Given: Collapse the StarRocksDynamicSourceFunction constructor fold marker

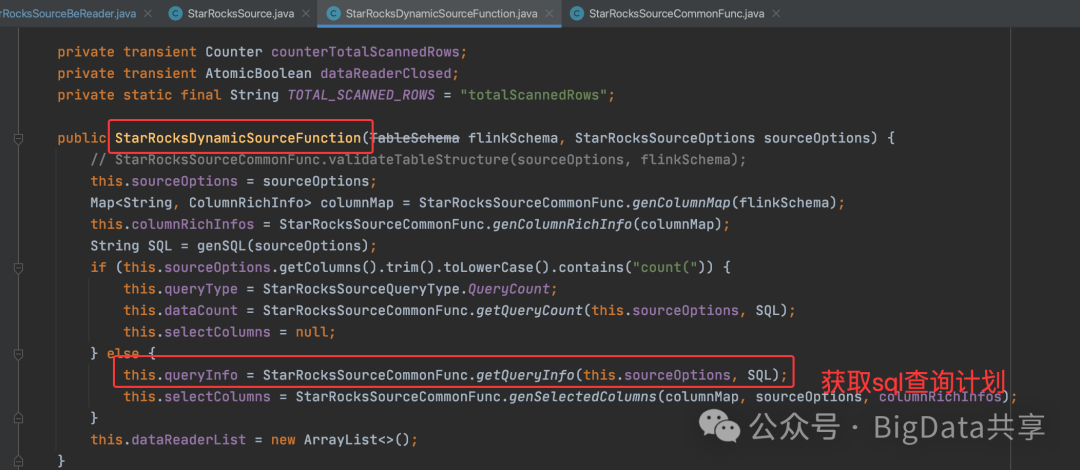Looking at the screenshot, I should [x=19, y=139].
